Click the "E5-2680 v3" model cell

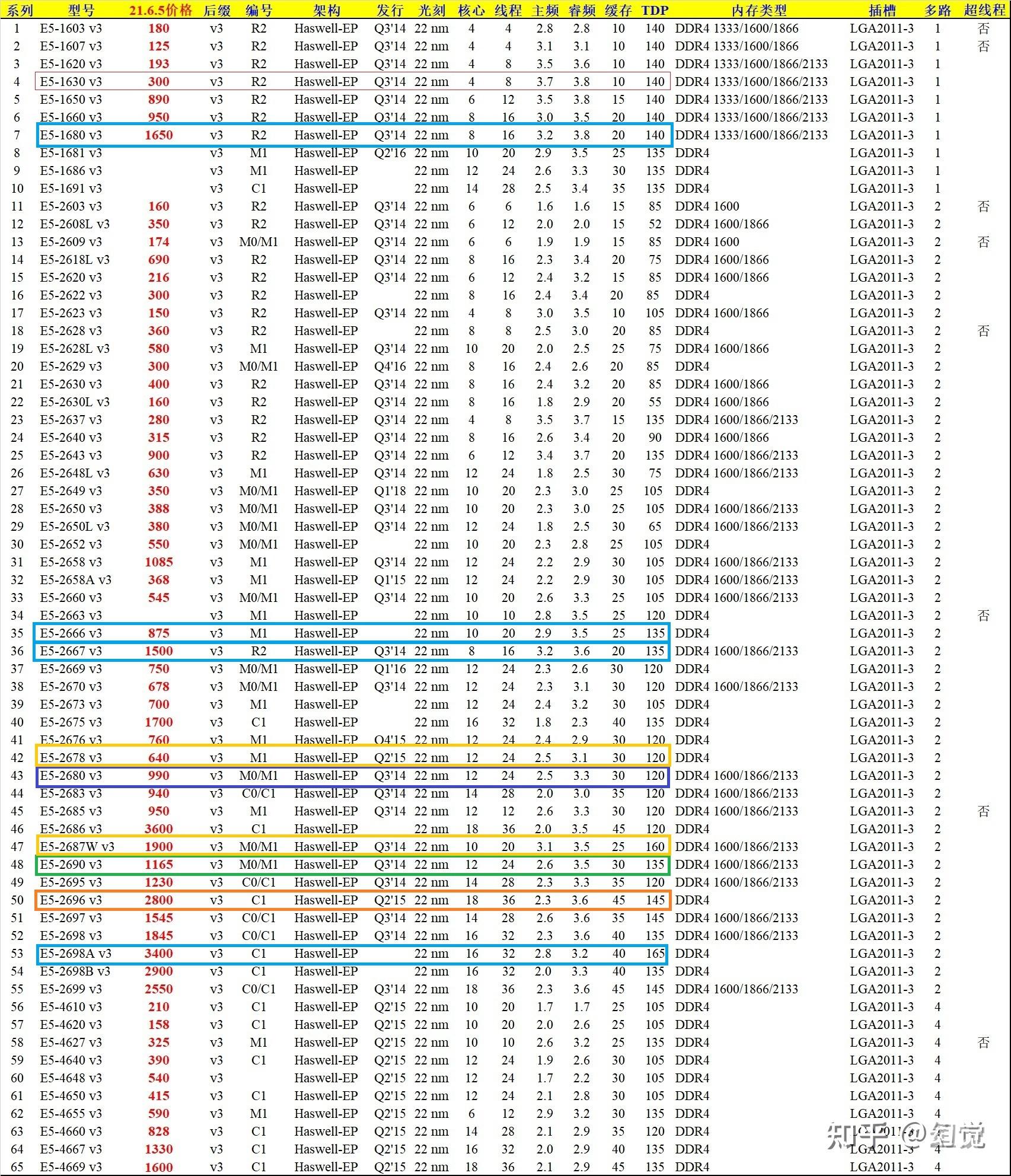(71, 776)
